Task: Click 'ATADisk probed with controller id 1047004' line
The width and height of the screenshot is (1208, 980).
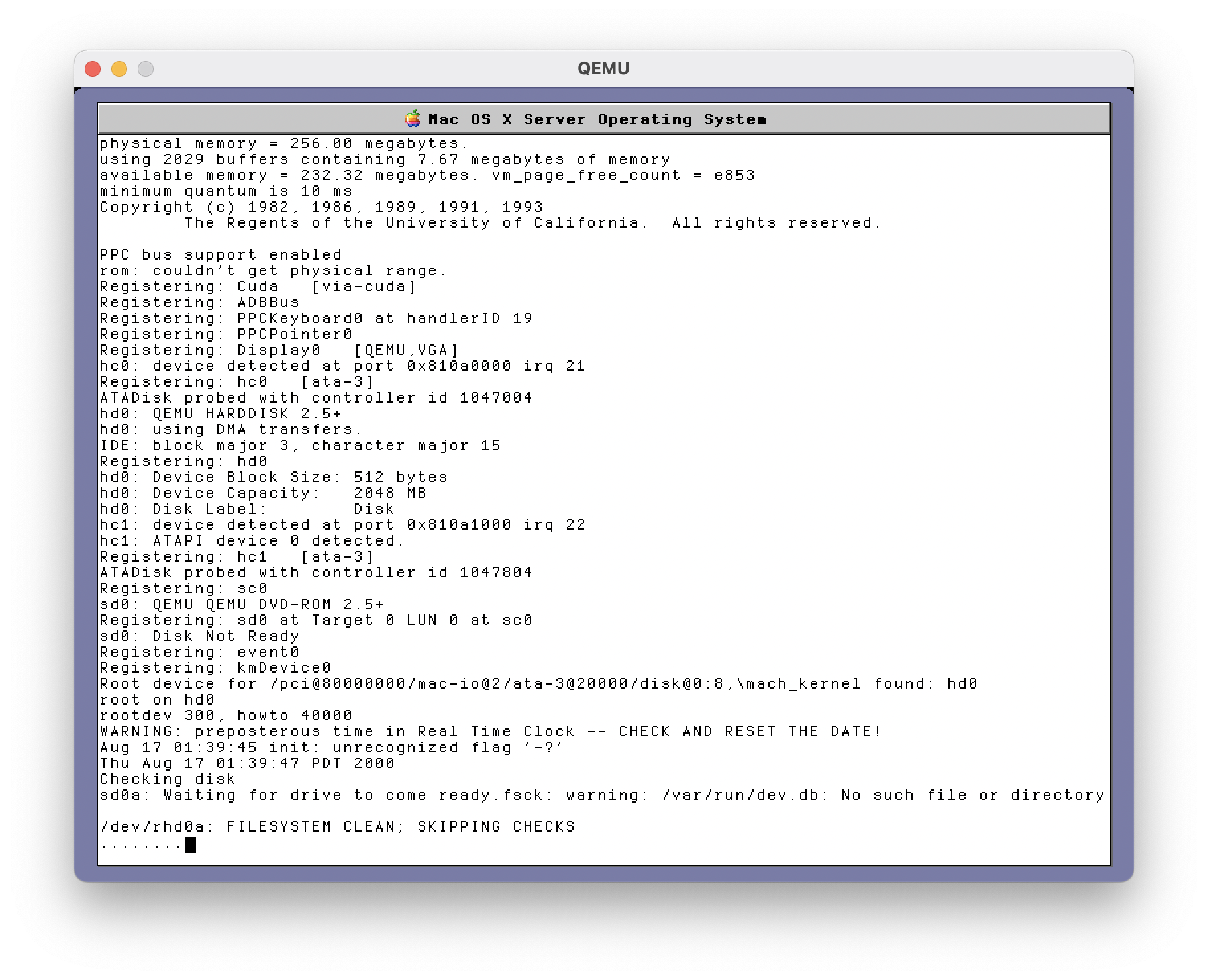Action: (x=316, y=398)
